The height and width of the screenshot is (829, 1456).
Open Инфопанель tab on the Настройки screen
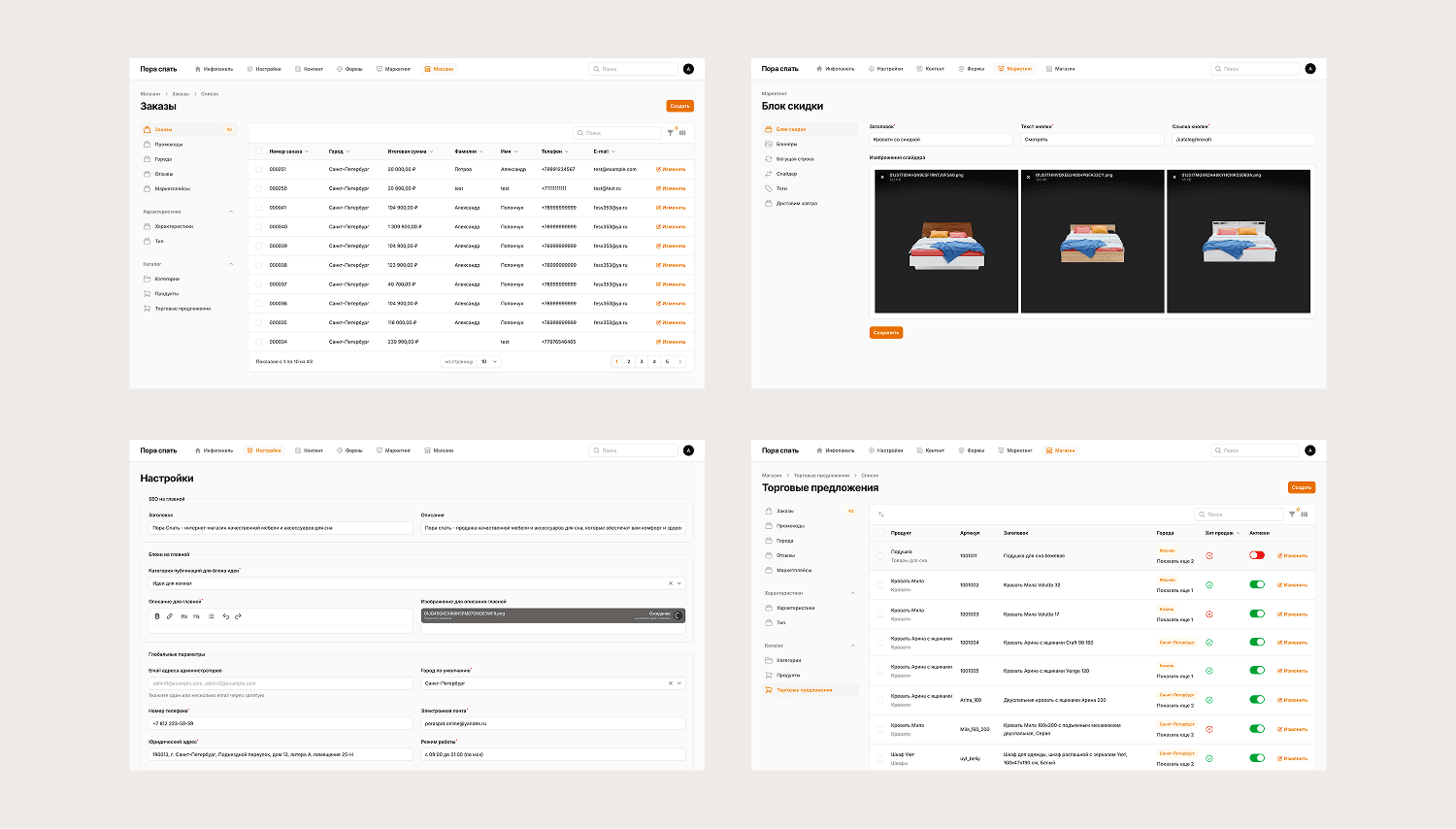click(x=214, y=450)
